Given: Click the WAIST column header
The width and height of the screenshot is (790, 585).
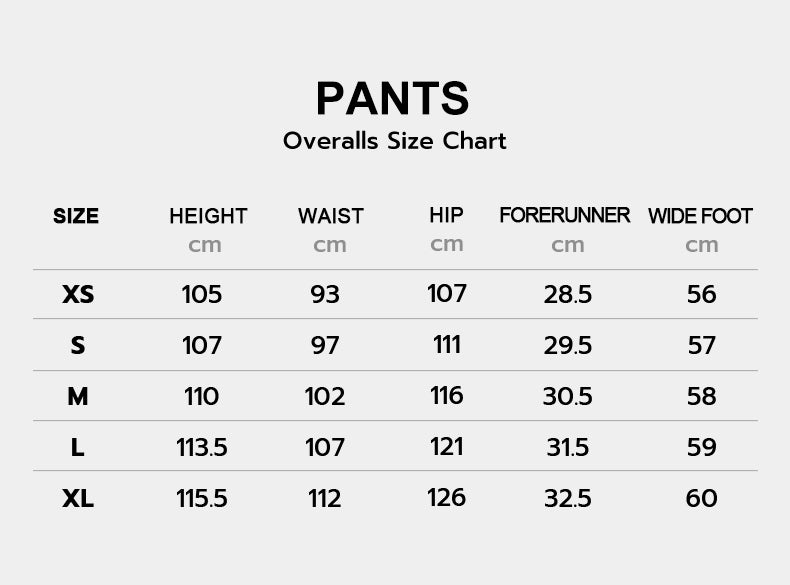Looking at the screenshot, I should coord(331,216).
